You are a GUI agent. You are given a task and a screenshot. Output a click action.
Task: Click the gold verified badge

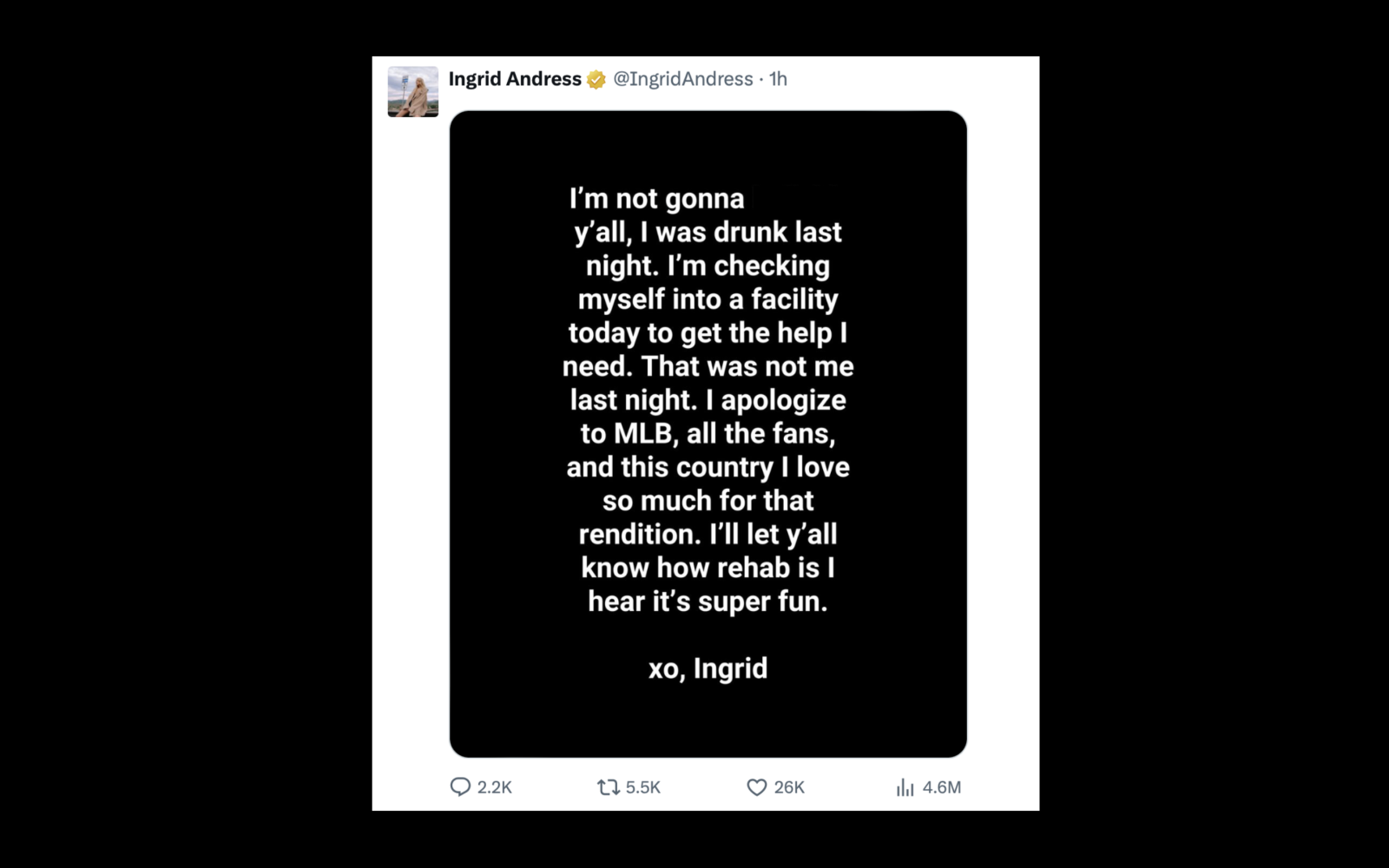click(x=595, y=78)
